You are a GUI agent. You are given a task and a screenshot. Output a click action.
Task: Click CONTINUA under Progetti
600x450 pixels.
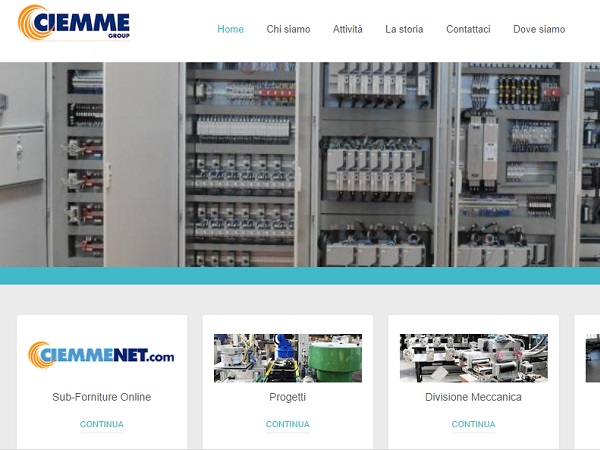point(287,424)
